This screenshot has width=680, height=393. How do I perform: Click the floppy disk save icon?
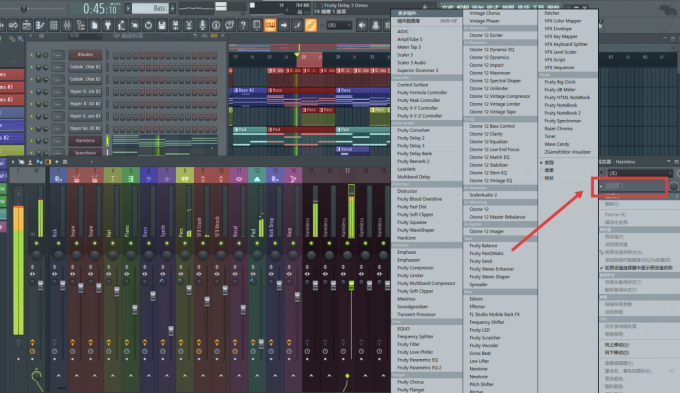tap(162, 26)
